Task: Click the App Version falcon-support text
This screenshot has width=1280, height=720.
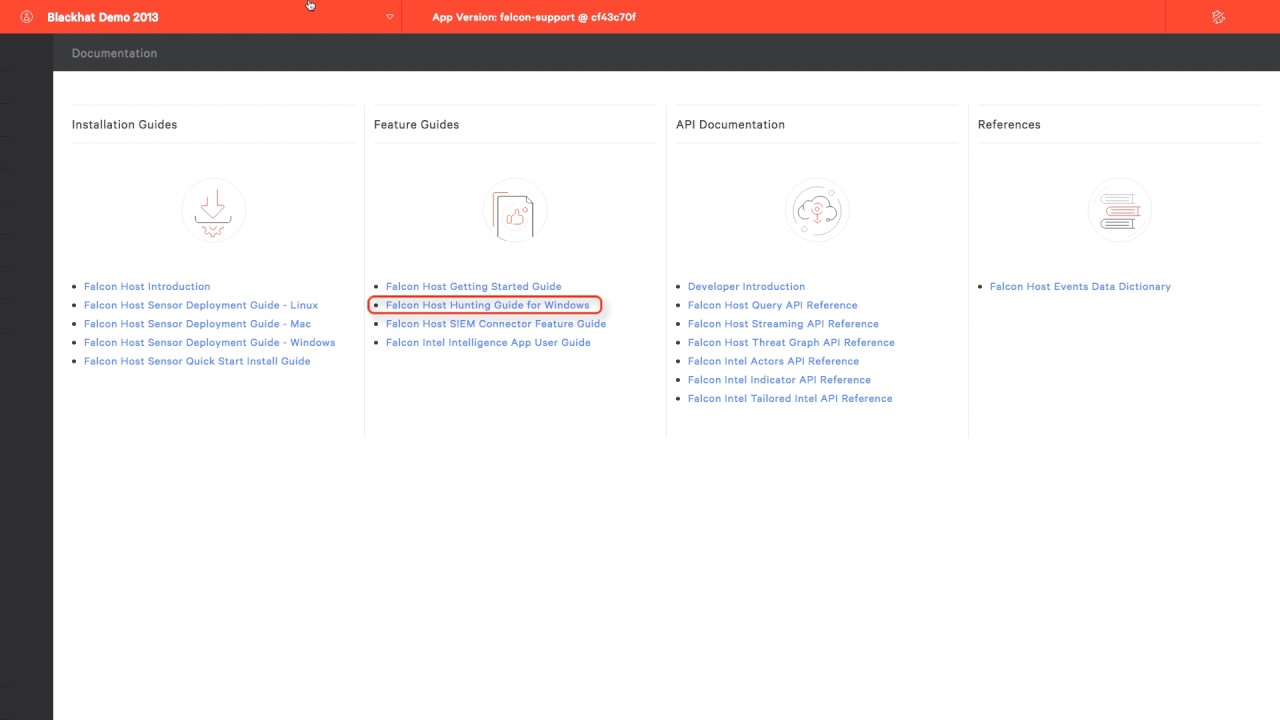Action: pos(534,17)
